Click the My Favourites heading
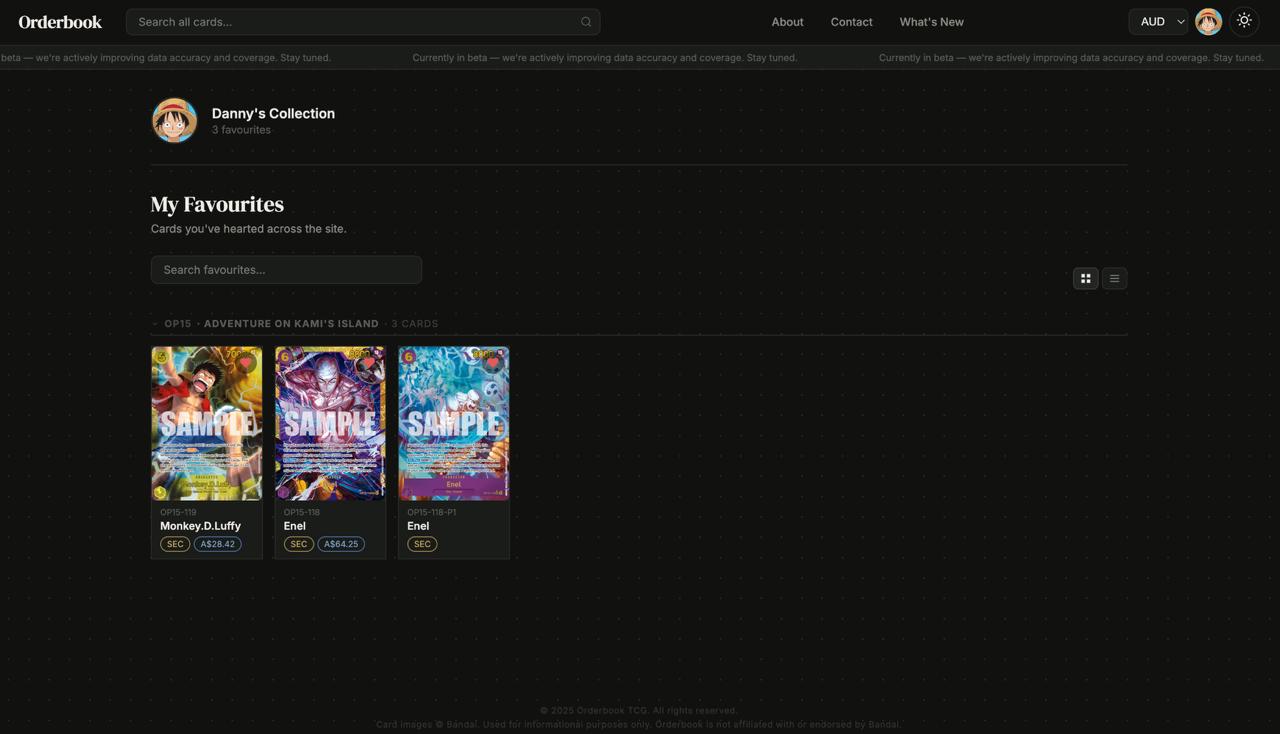This screenshot has width=1280, height=734. [x=217, y=204]
